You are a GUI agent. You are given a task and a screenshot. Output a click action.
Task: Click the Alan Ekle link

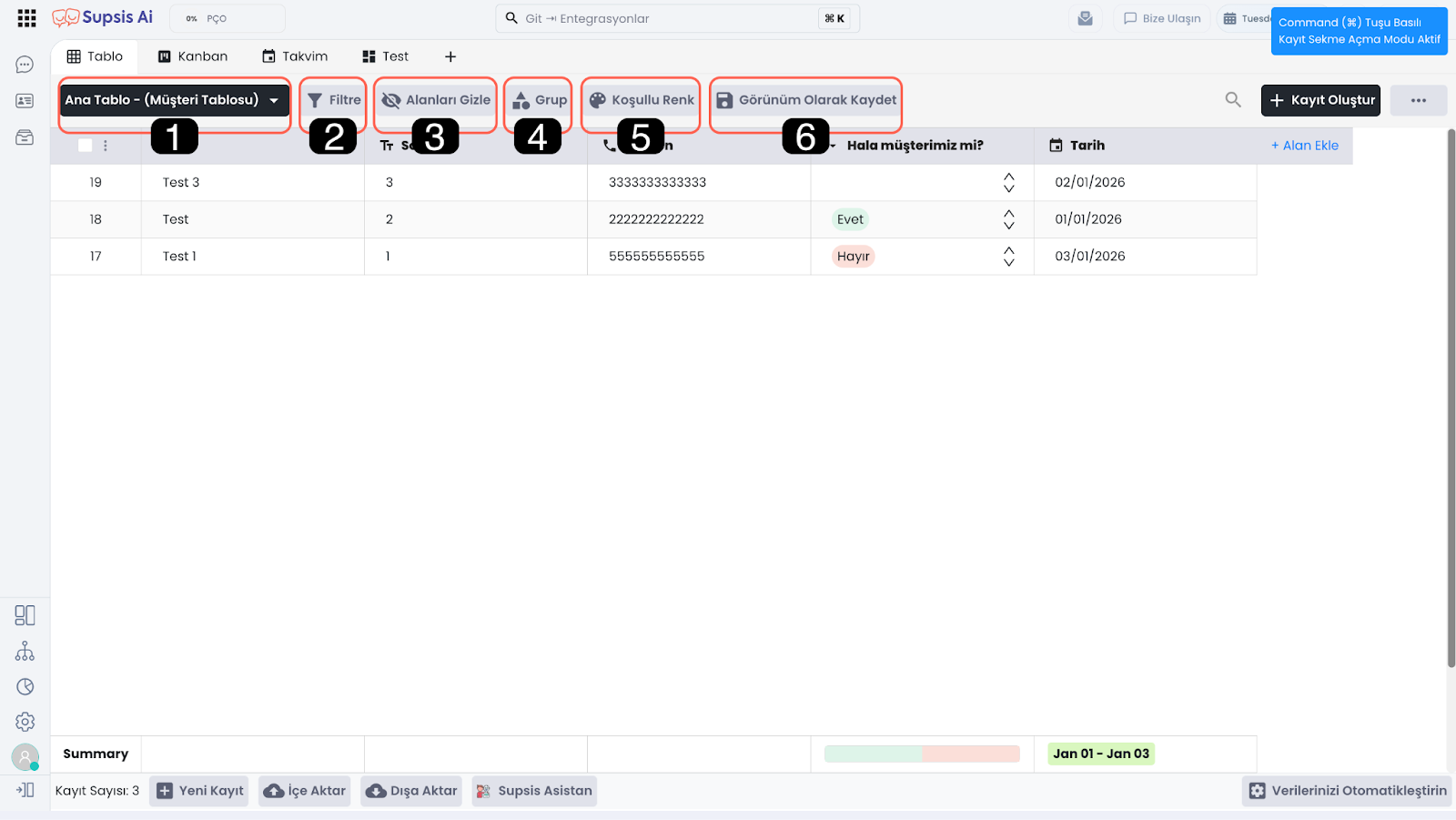tap(1305, 146)
